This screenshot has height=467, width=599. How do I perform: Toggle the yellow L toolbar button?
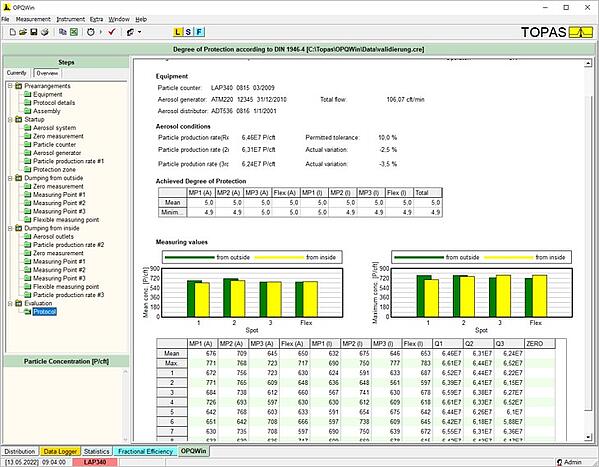tap(178, 32)
